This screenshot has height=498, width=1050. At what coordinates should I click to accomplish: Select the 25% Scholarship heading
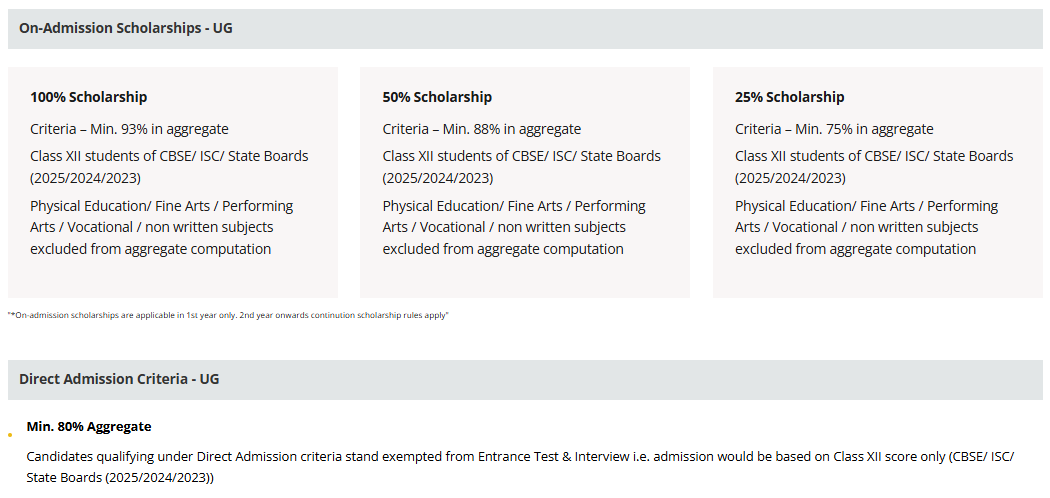coord(790,97)
